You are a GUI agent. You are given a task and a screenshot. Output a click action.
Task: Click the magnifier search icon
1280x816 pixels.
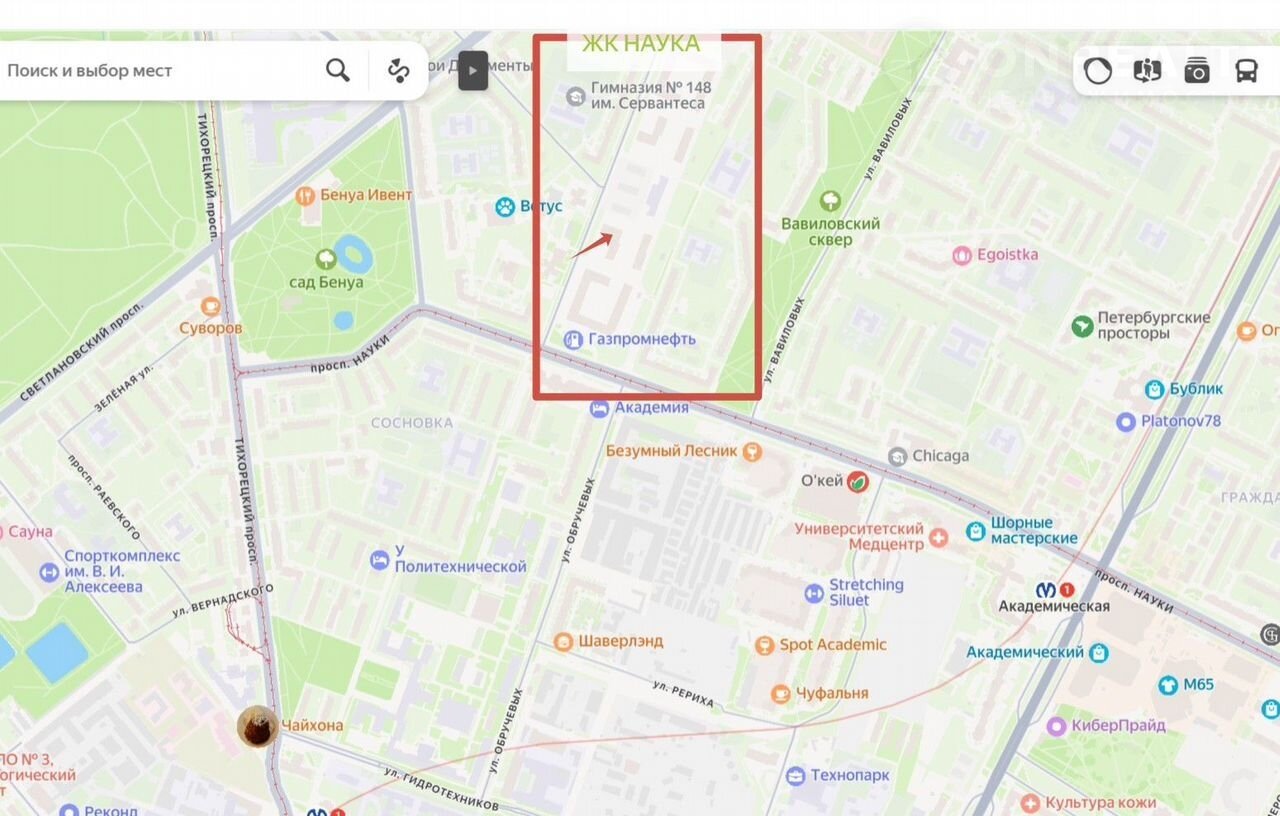tap(338, 70)
